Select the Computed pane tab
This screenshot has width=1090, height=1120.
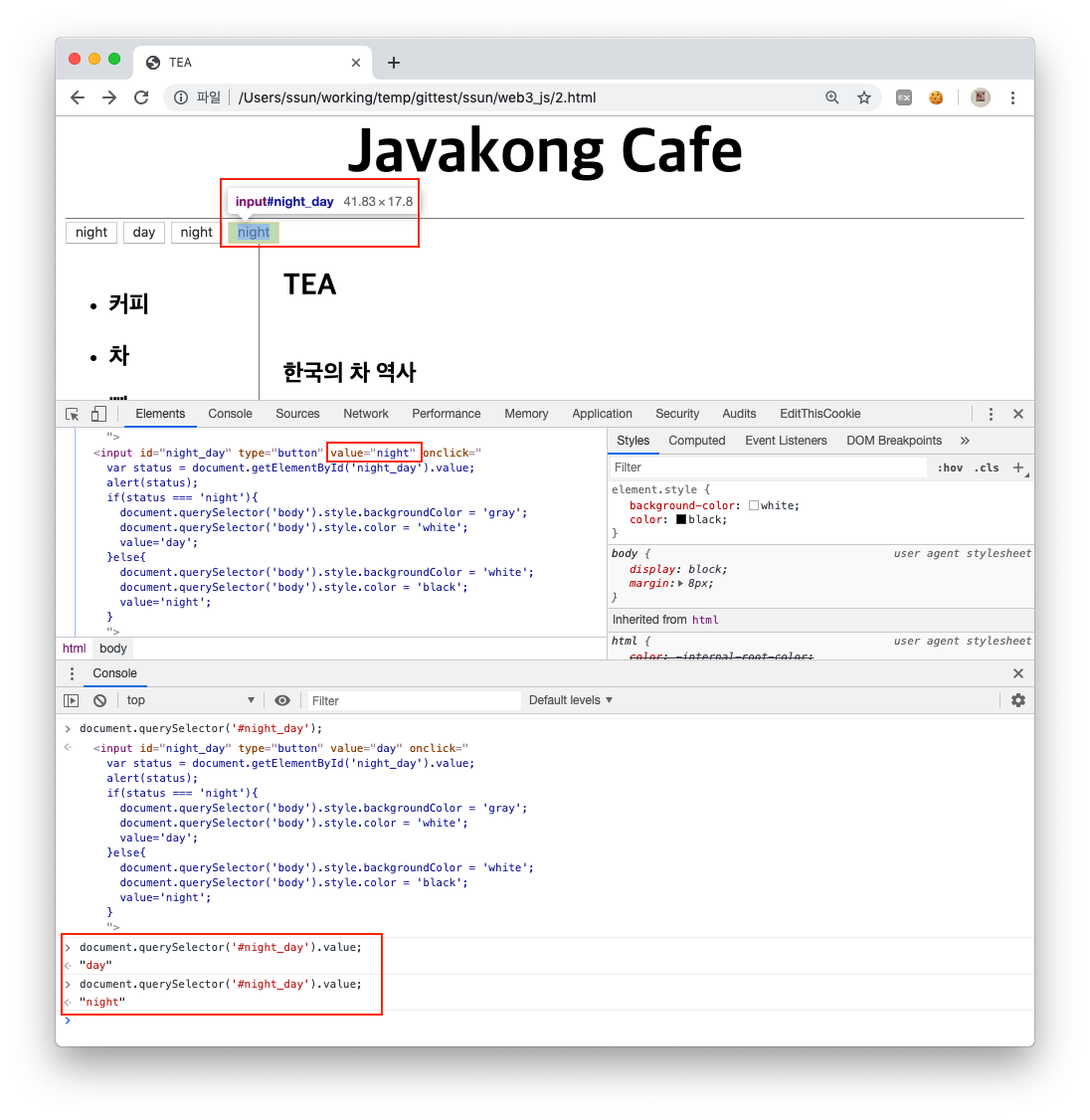pyautogui.click(x=697, y=441)
